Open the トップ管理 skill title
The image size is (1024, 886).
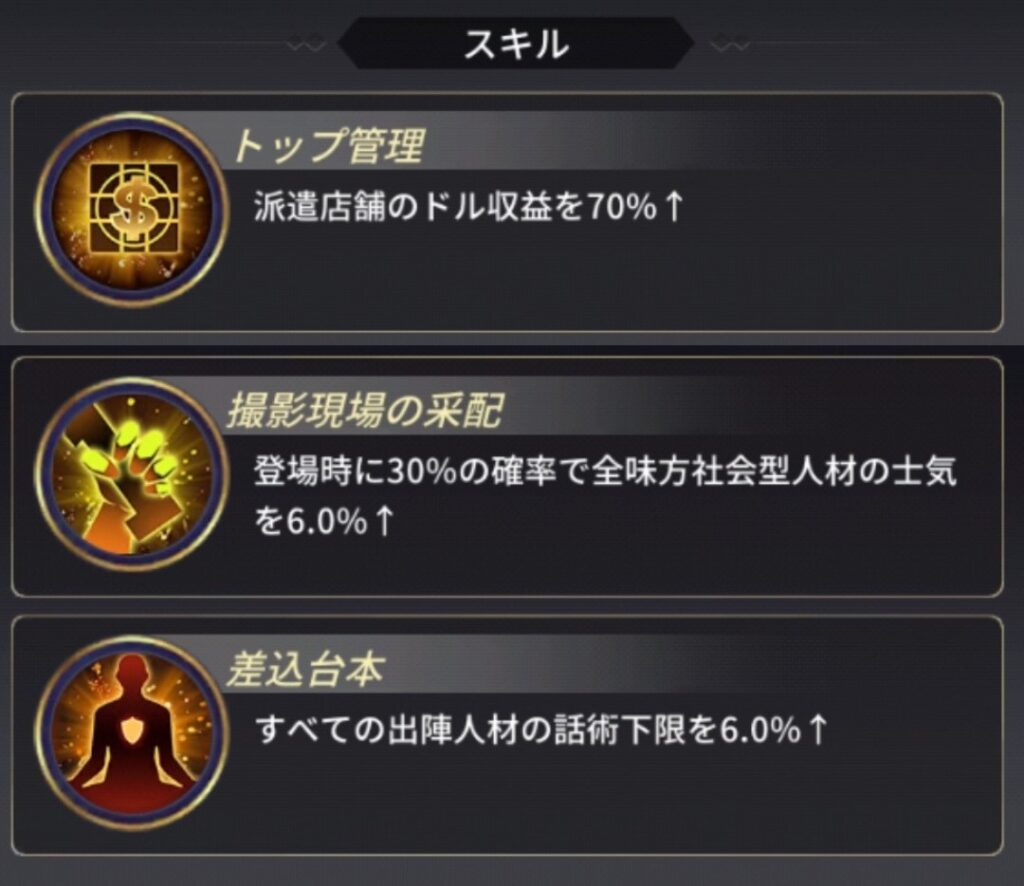click(x=328, y=145)
